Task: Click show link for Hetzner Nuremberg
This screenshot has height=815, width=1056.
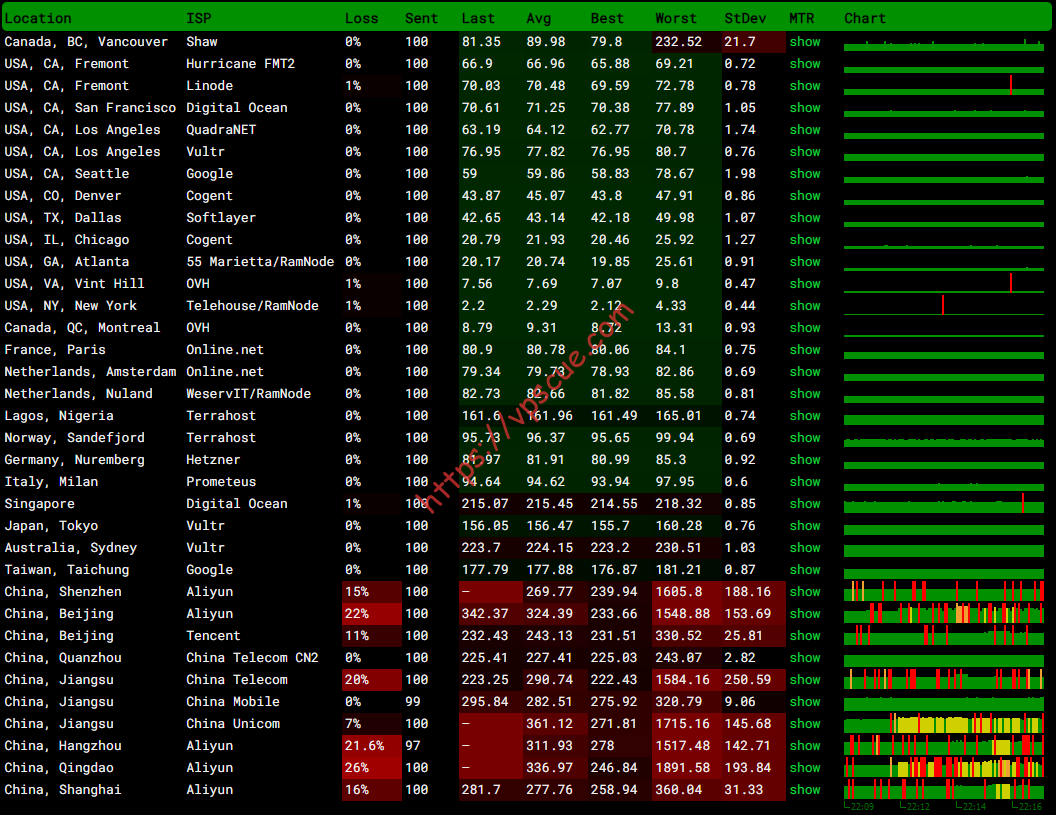Action: coord(805,460)
